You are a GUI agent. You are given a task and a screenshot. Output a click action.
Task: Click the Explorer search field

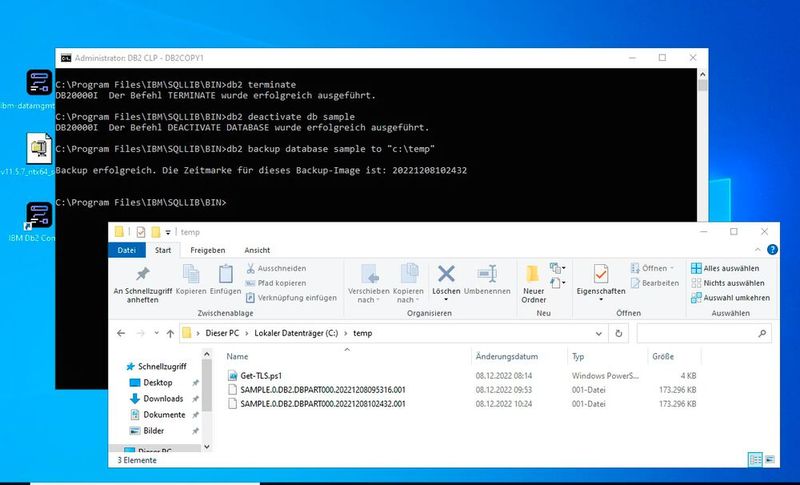704,334
